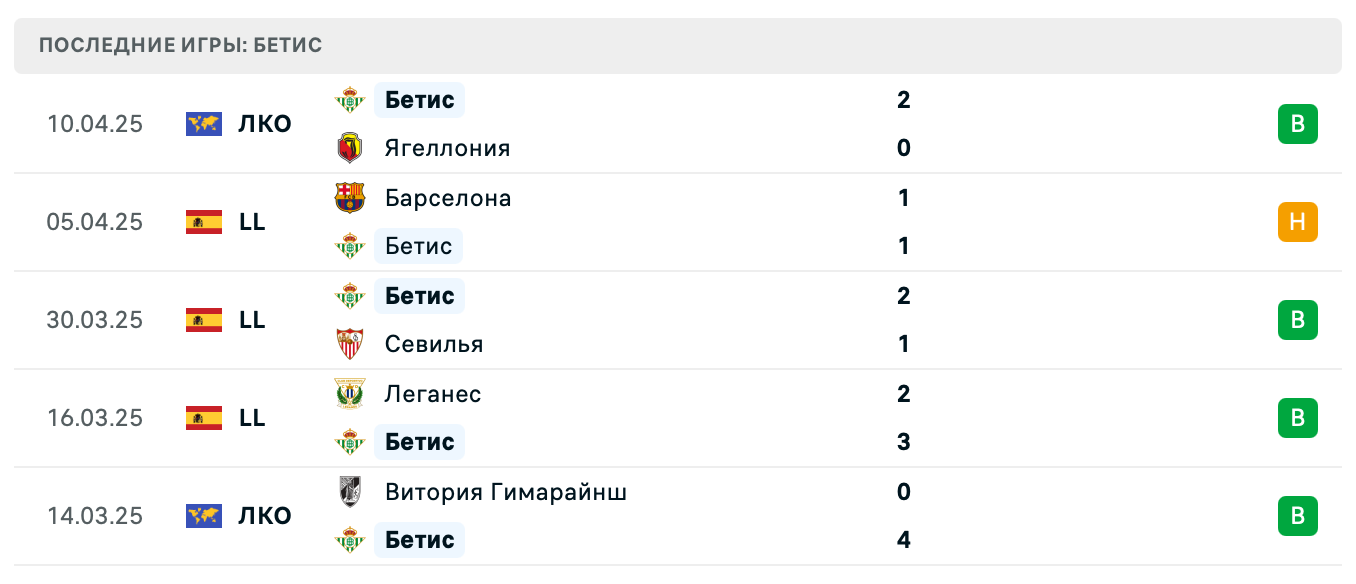Click the ЛКО flag icon in 10.04.25 row
1356x584 pixels.
(x=204, y=124)
